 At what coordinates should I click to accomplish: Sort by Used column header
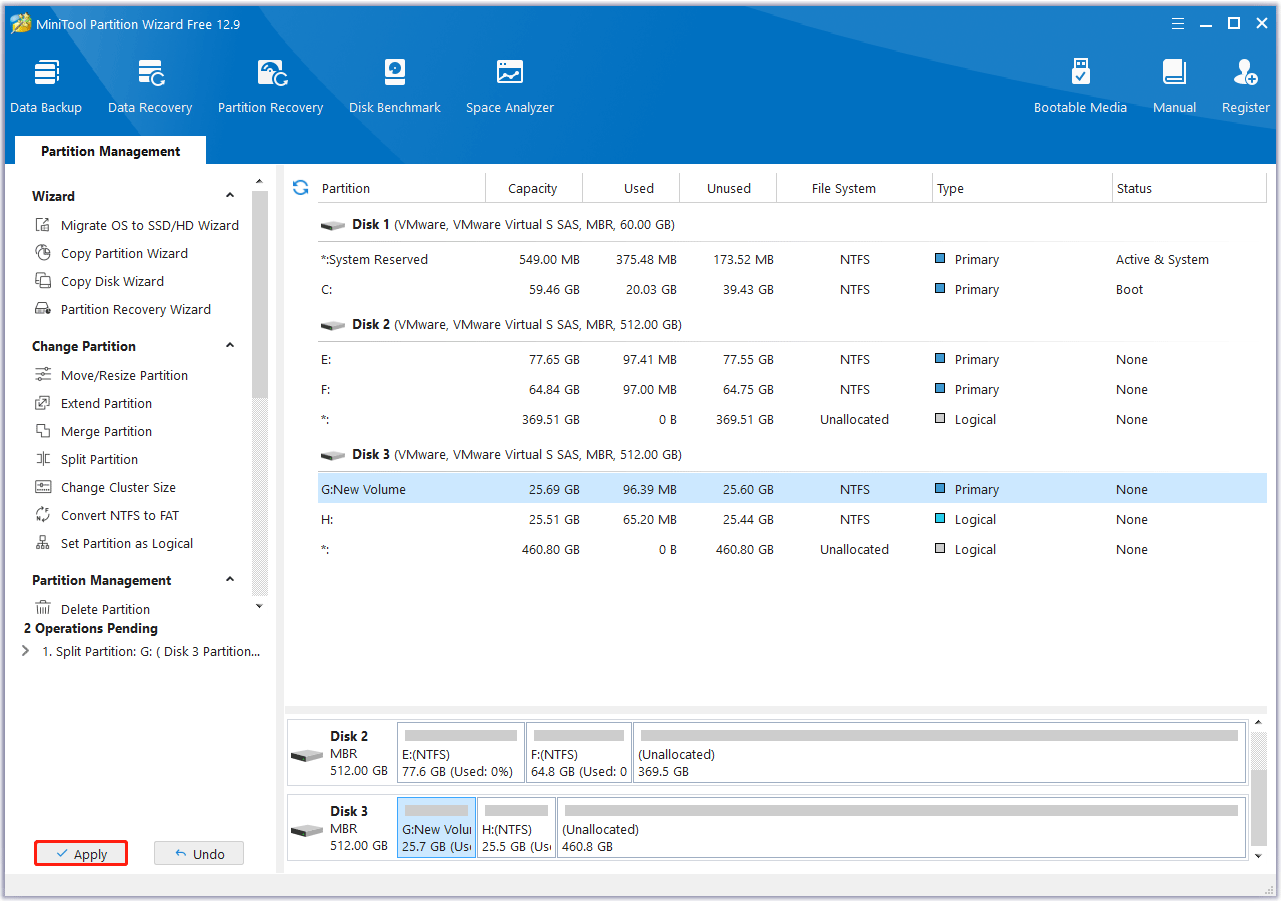coord(631,188)
